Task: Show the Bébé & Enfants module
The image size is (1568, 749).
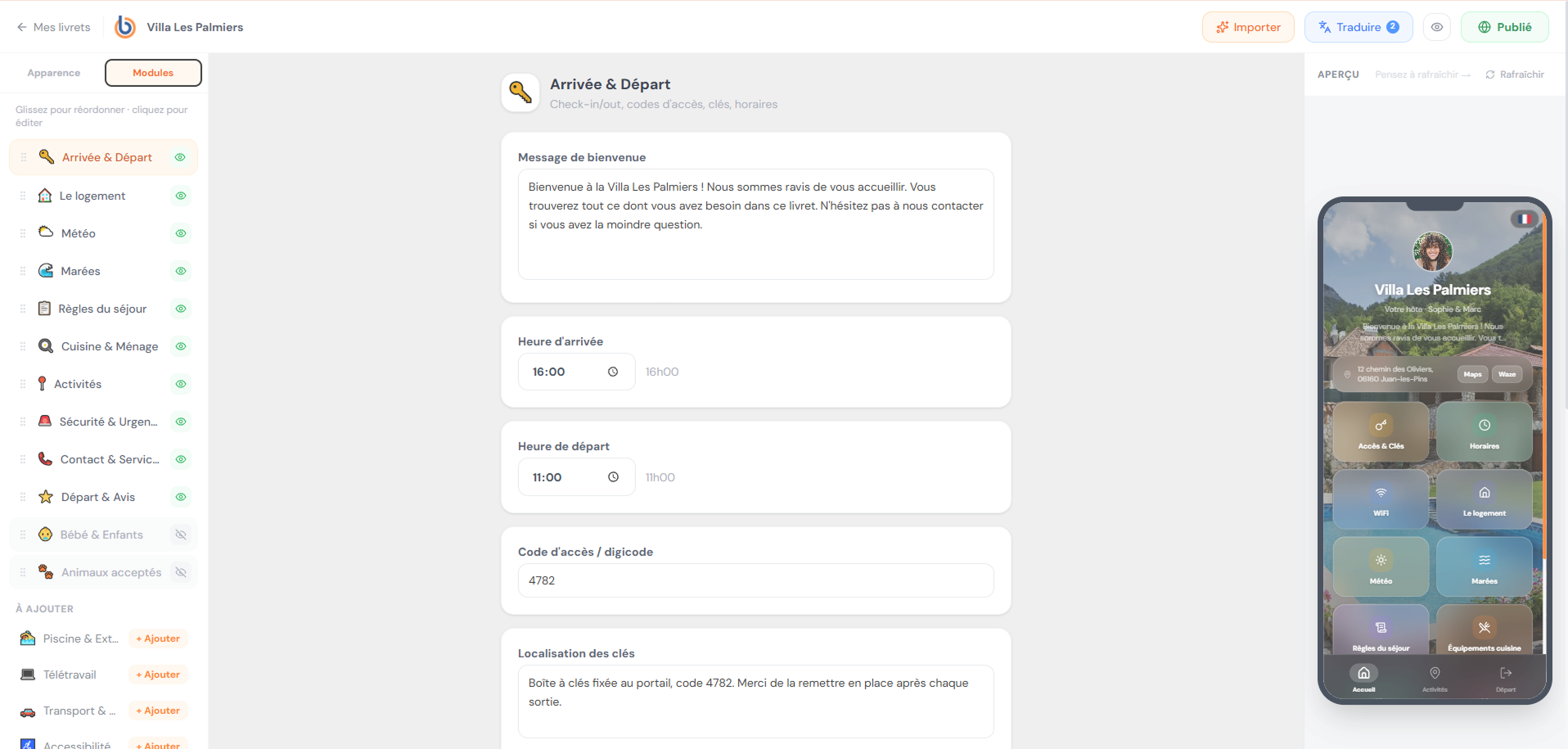Action: pyautogui.click(x=181, y=535)
